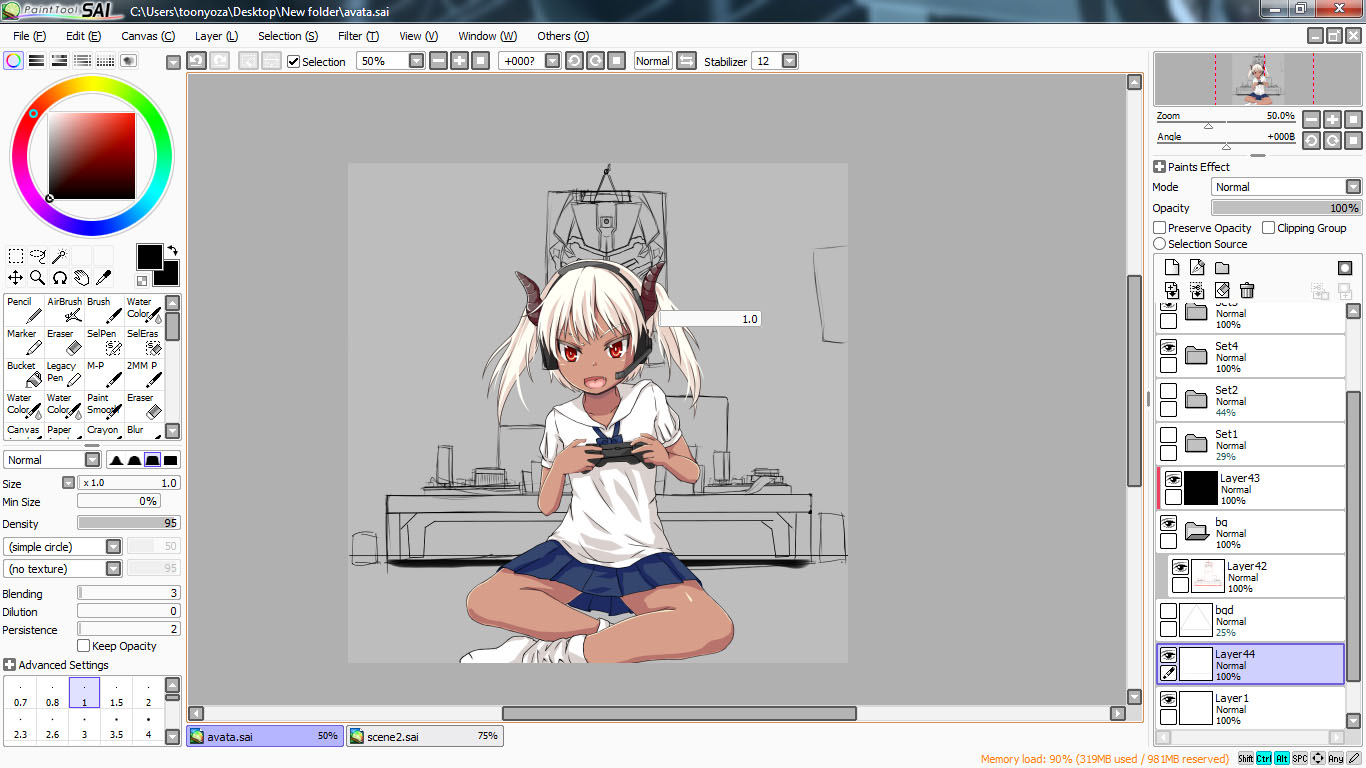Image resolution: width=1366 pixels, height=768 pixels.
Task: Select the hand pan tool
Action: [x=82, y=278]
